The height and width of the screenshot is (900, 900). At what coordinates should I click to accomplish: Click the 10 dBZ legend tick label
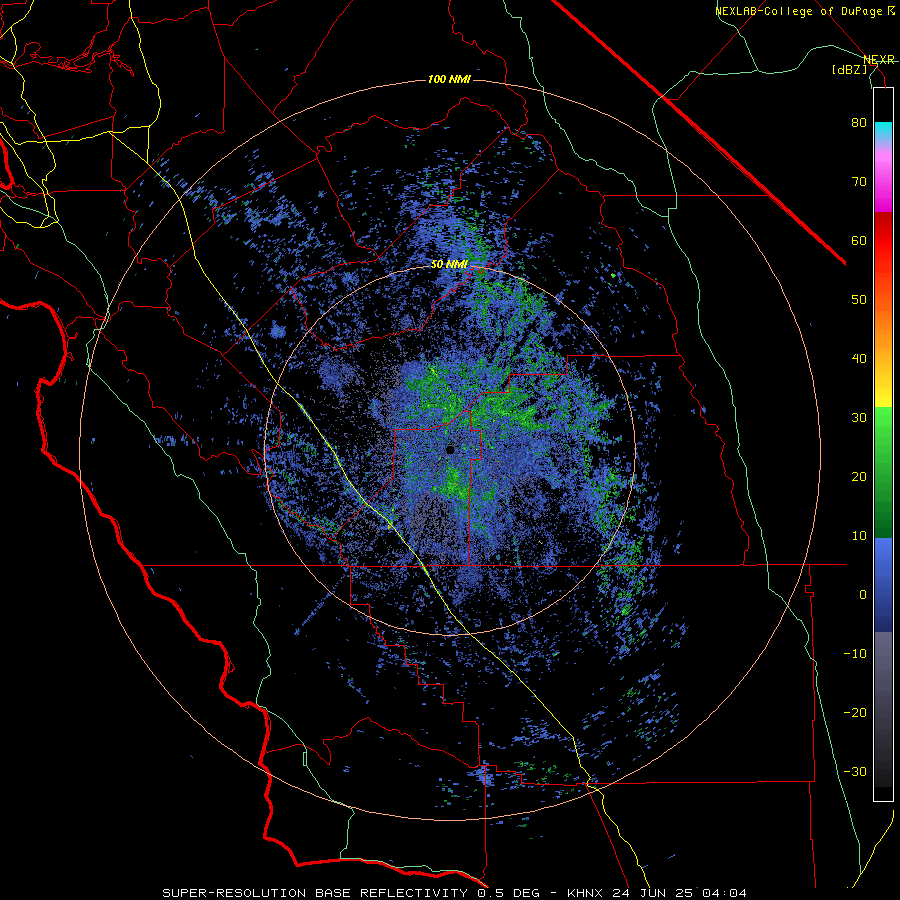pos(859,536)
